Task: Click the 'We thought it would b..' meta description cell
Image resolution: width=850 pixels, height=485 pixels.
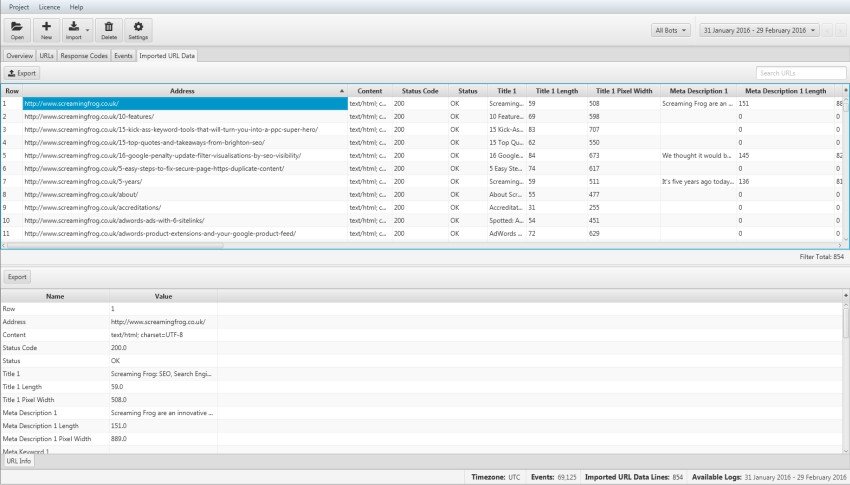Action: (x=697, y=156)
